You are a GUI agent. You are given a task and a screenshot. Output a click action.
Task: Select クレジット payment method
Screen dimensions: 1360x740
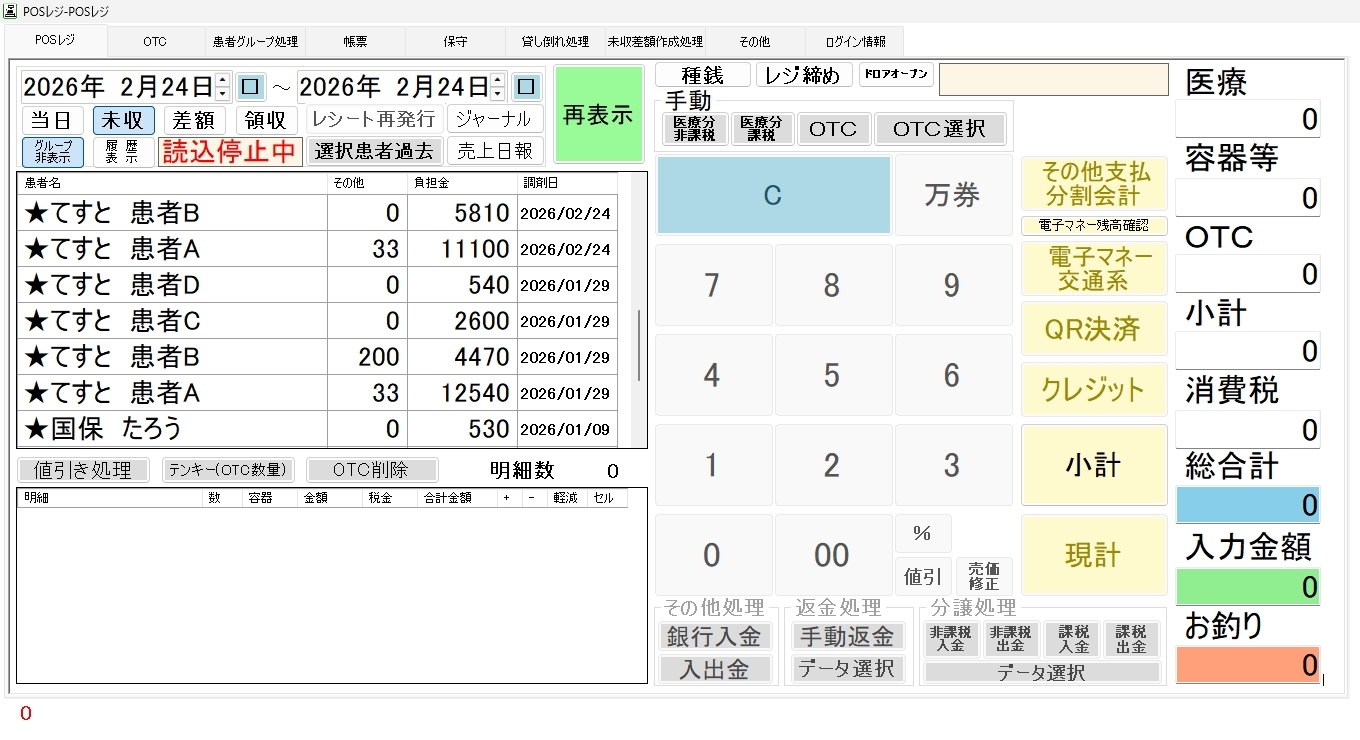(x=1093, y=389)
